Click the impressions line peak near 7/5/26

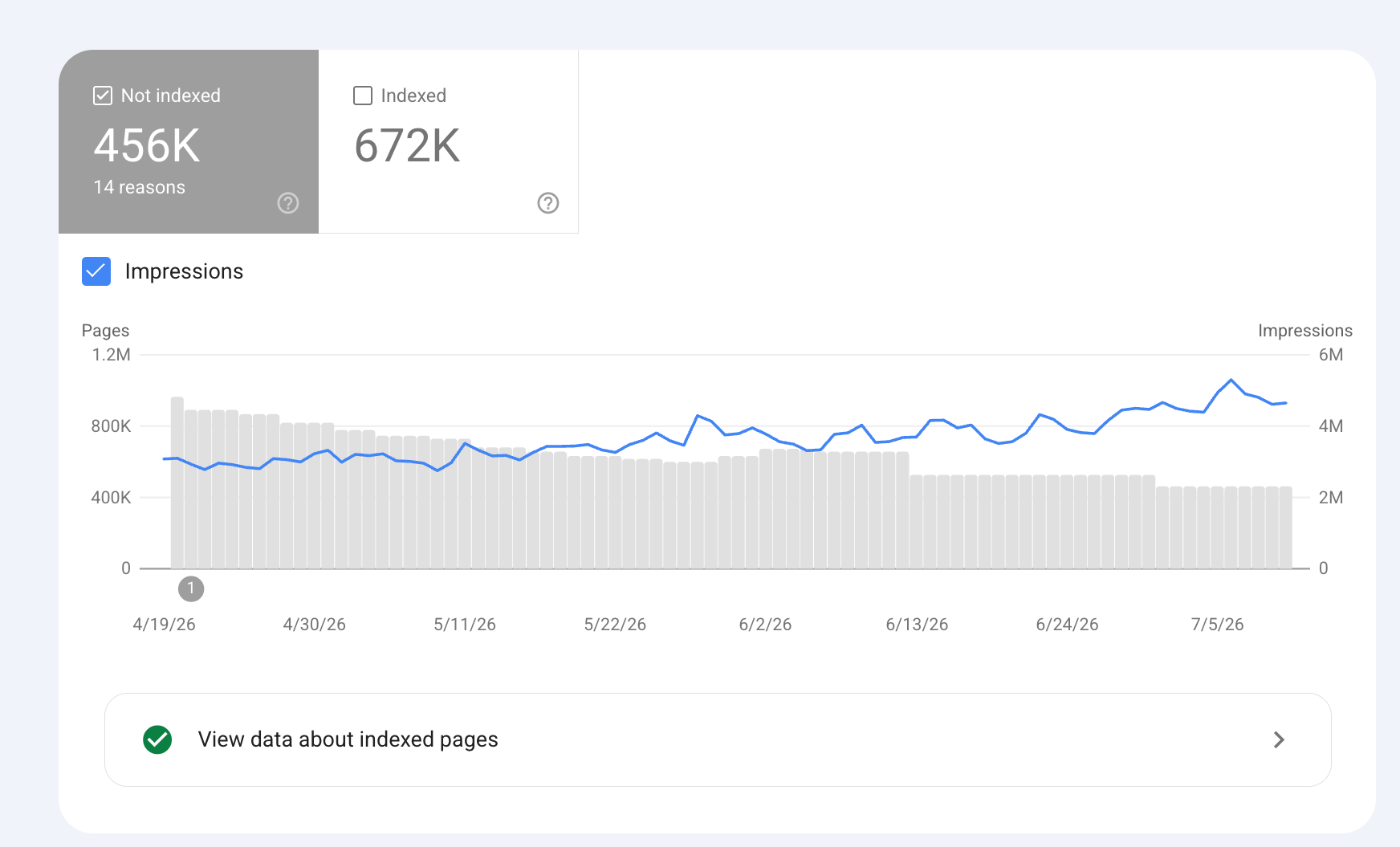[1231, 380]
